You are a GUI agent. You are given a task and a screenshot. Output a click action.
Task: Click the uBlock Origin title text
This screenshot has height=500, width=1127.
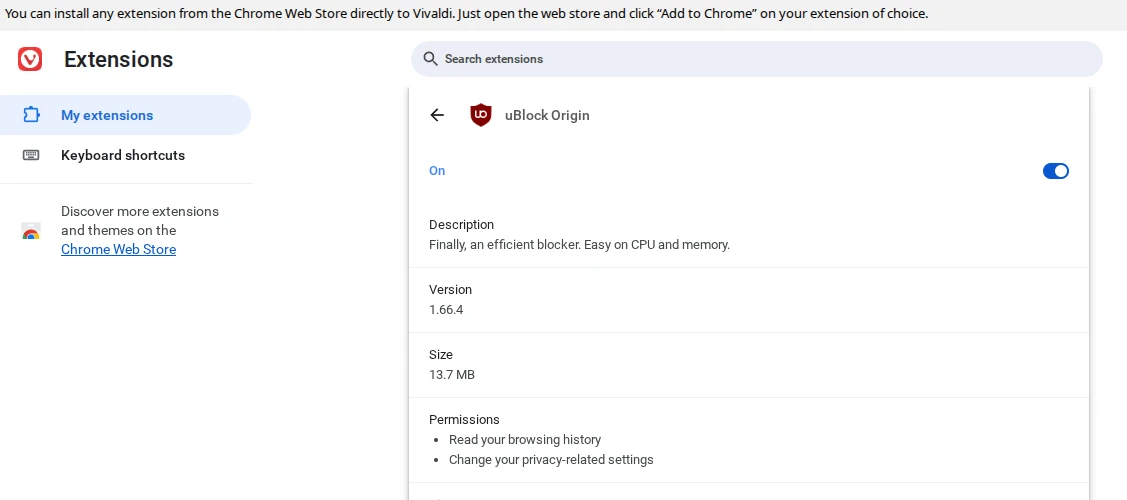[547, 115]
